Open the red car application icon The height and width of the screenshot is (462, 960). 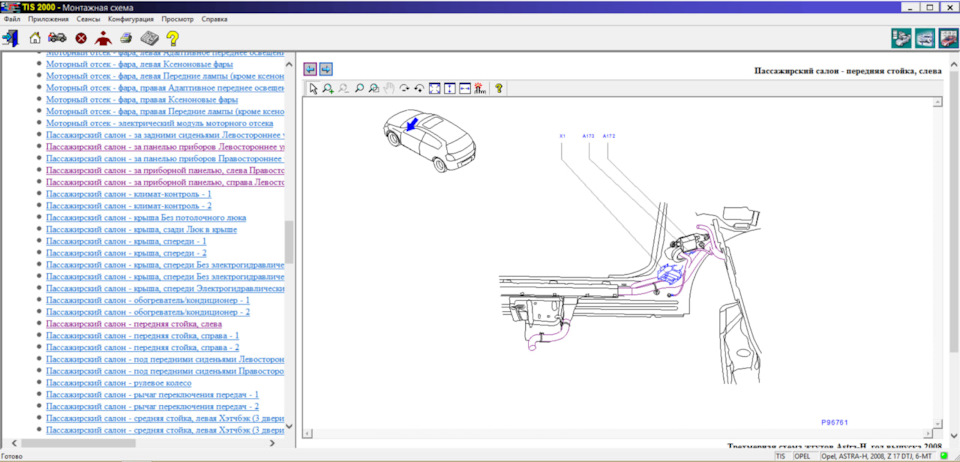[x=948, y=39]
